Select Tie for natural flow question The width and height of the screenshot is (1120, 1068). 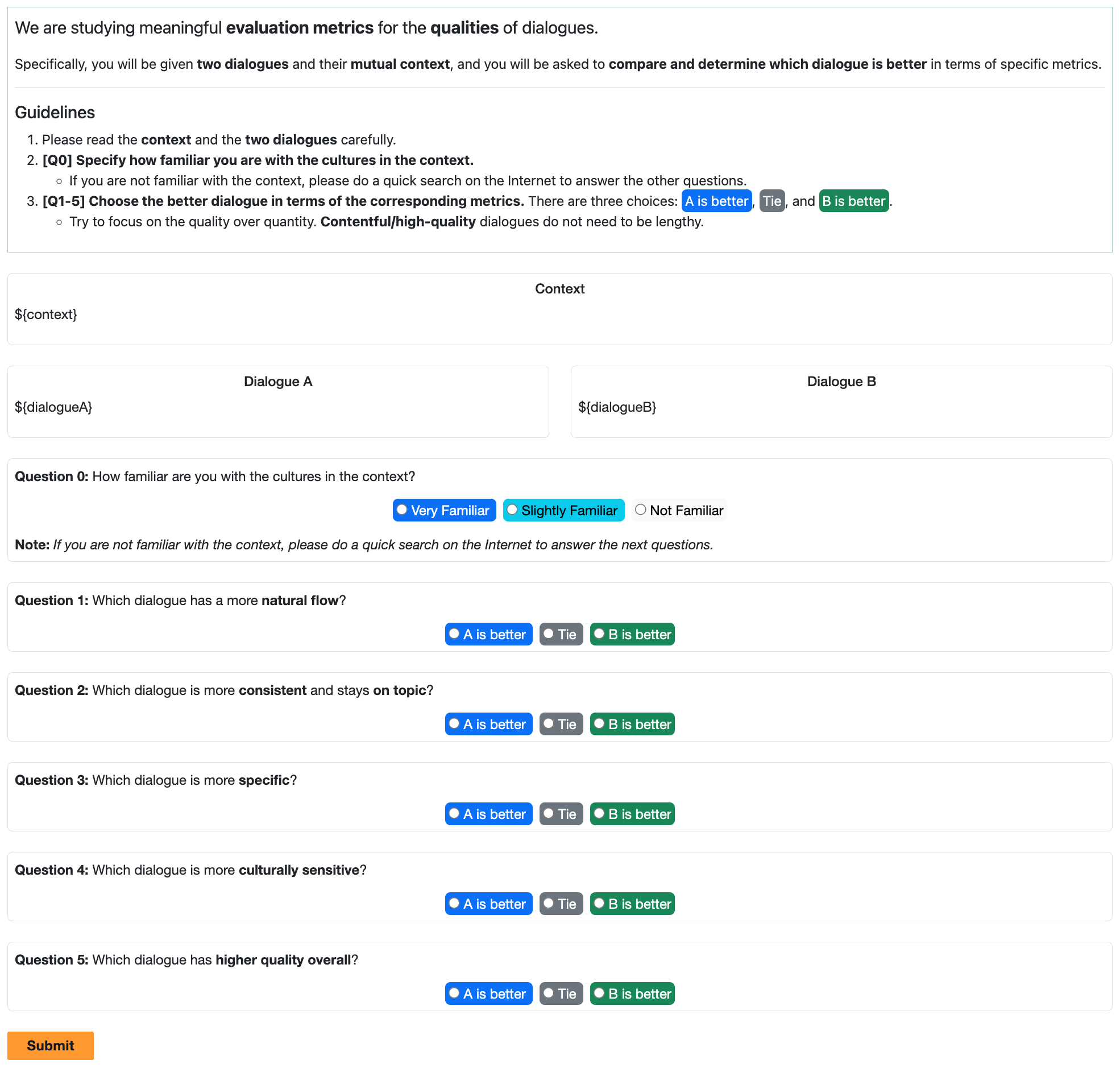[x=549, y=634]
